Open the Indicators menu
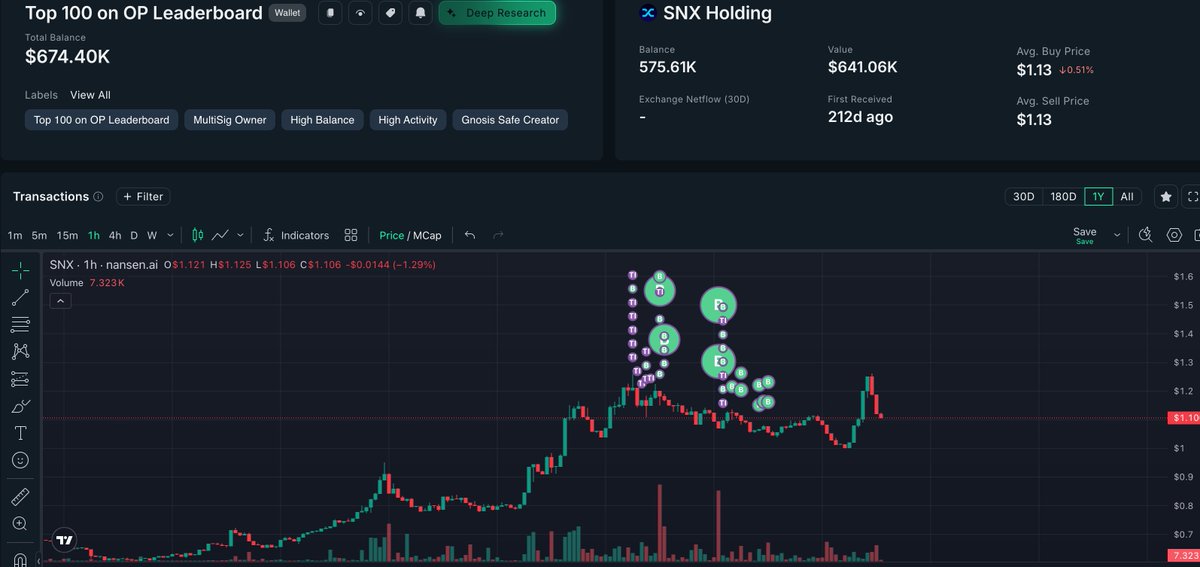Screen dimensions: 1200x567 [x=296, y=235]
